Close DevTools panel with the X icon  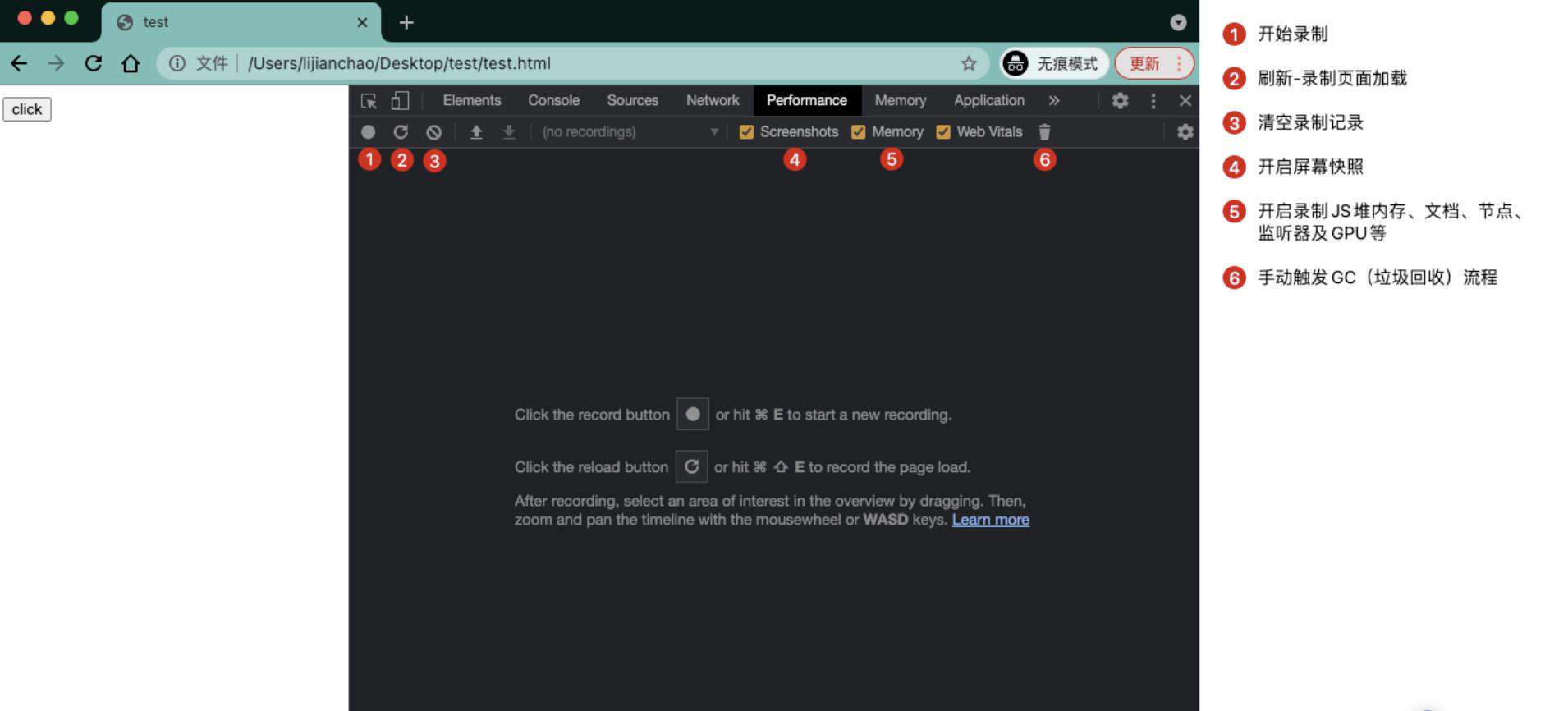coord(1185,100)
